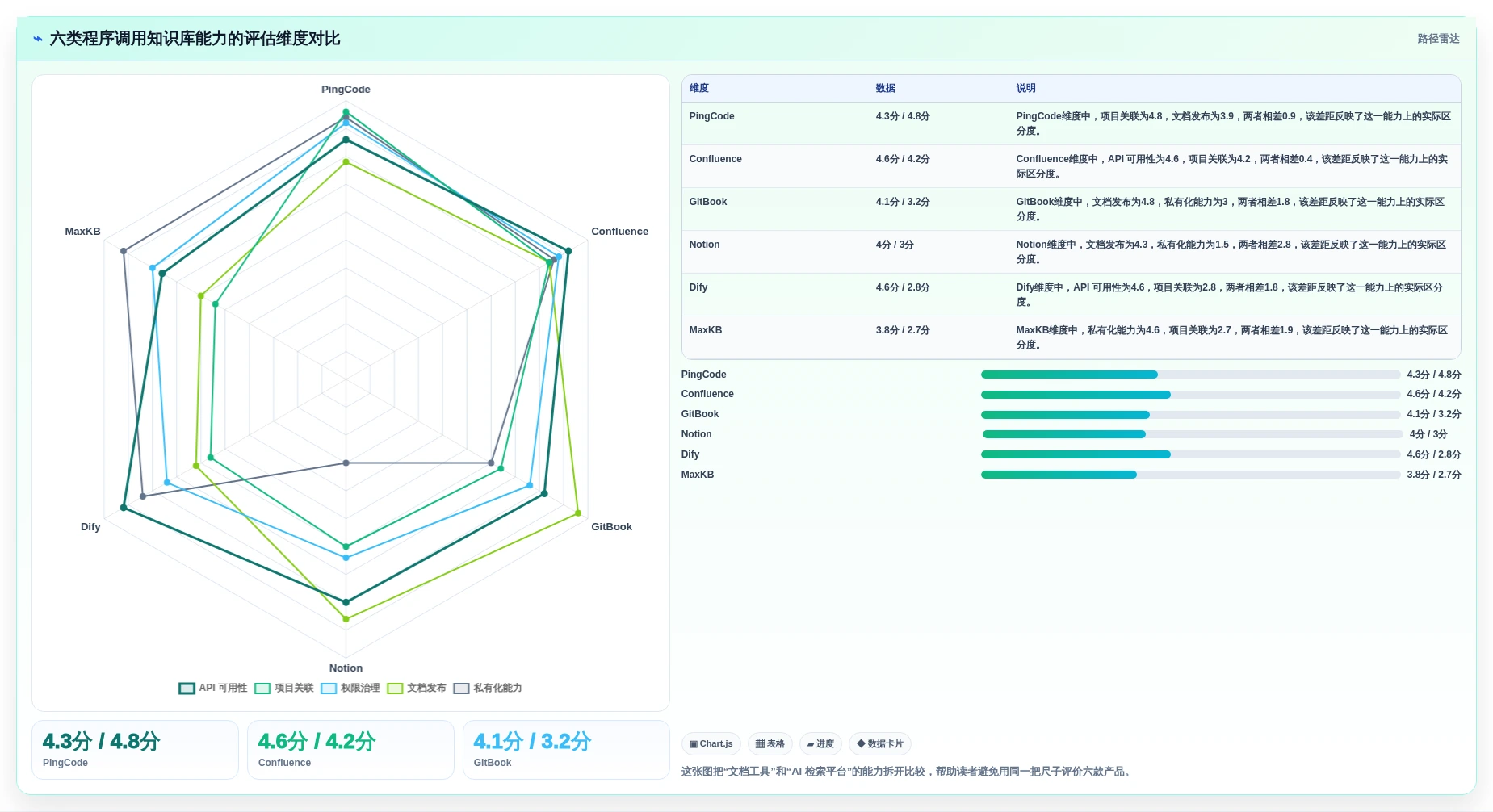Click the 维度 column header
Image resolution: width=1493 pixels, height=812 pixels.
pyautogui.click(x=699, y=89)
